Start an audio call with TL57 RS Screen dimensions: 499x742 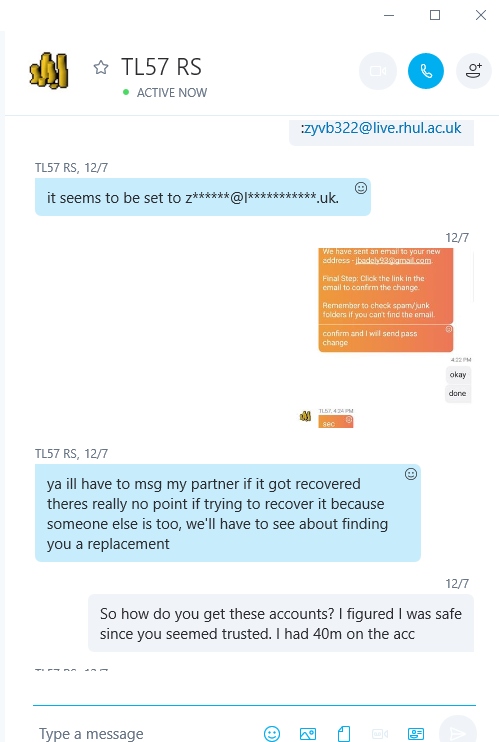coord(426,71)
